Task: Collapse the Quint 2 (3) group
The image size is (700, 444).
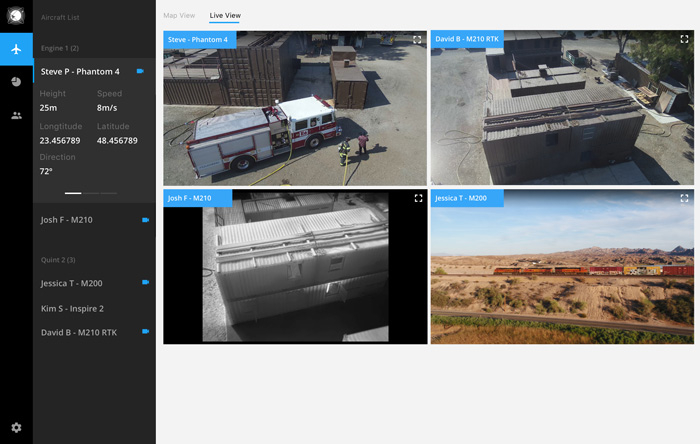Action: coord(60,259)
